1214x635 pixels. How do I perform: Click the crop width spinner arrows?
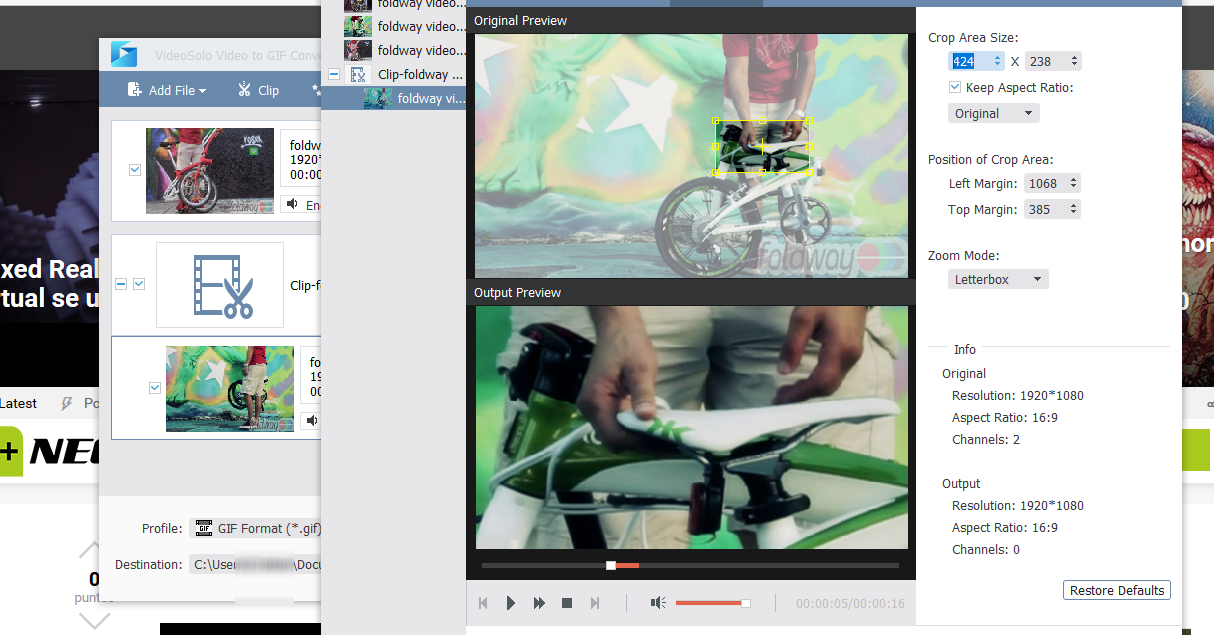pyautogui.click(x=998, y=61)
